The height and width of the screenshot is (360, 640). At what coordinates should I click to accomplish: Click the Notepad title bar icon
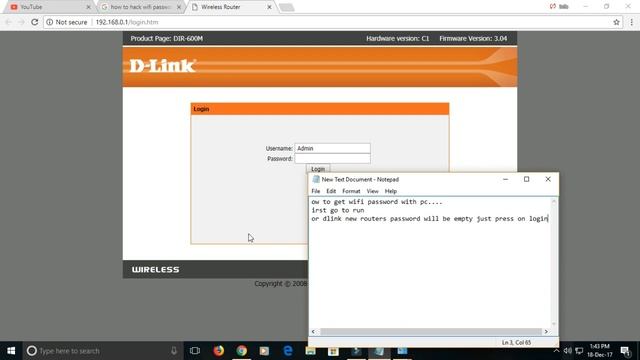pos(316,179)
